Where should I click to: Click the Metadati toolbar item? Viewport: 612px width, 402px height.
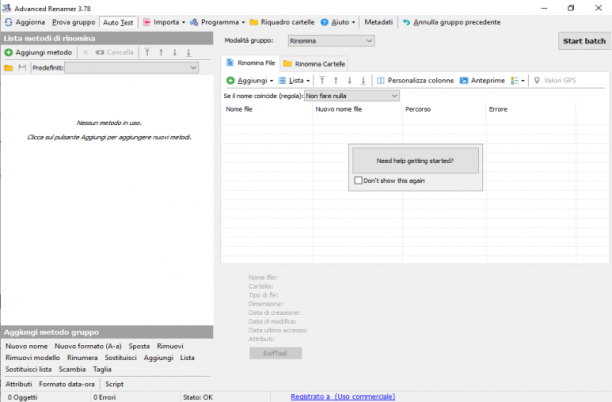point(378,22)
